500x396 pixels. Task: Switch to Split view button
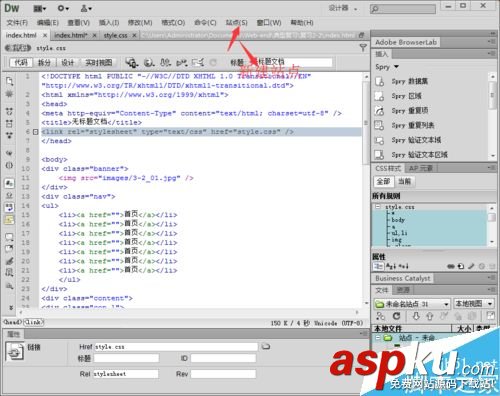point(44,62)
